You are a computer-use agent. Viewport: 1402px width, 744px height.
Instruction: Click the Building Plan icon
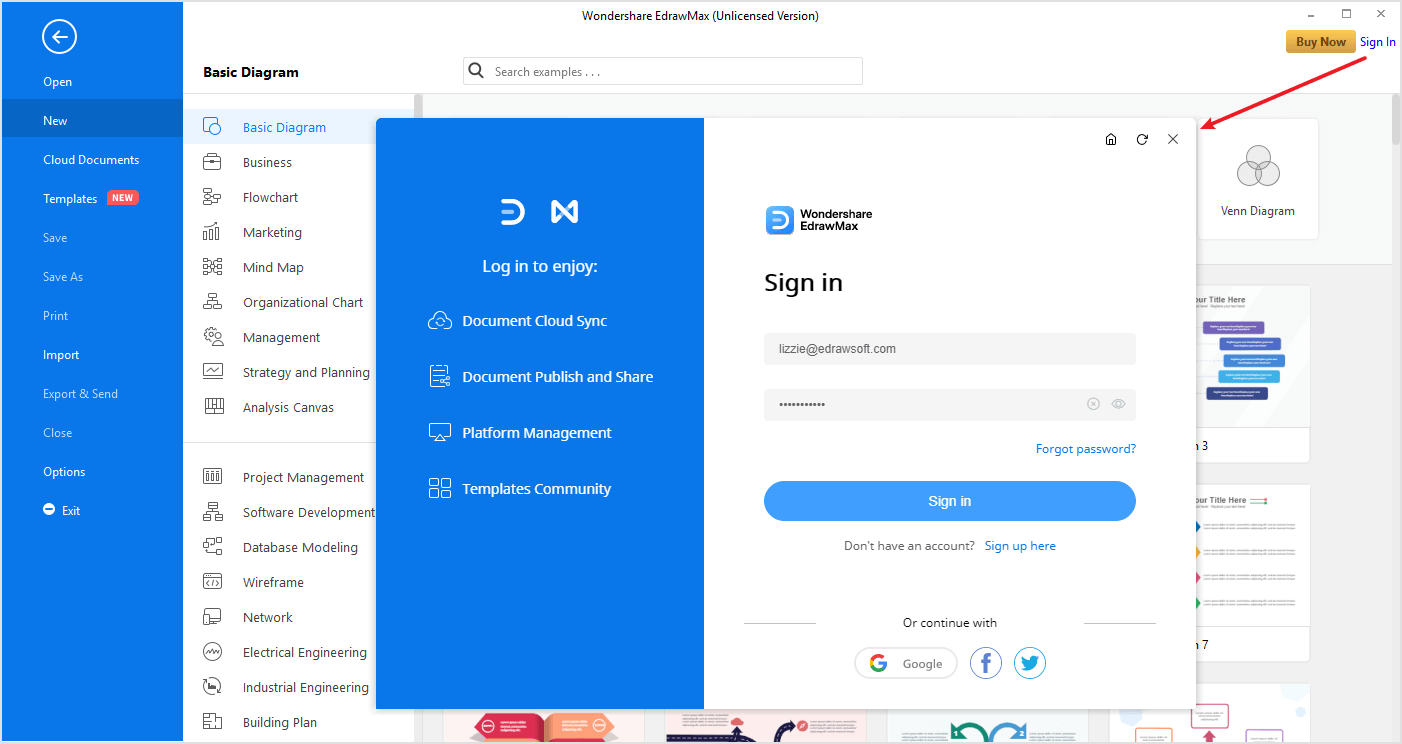(x=212, y=722)
